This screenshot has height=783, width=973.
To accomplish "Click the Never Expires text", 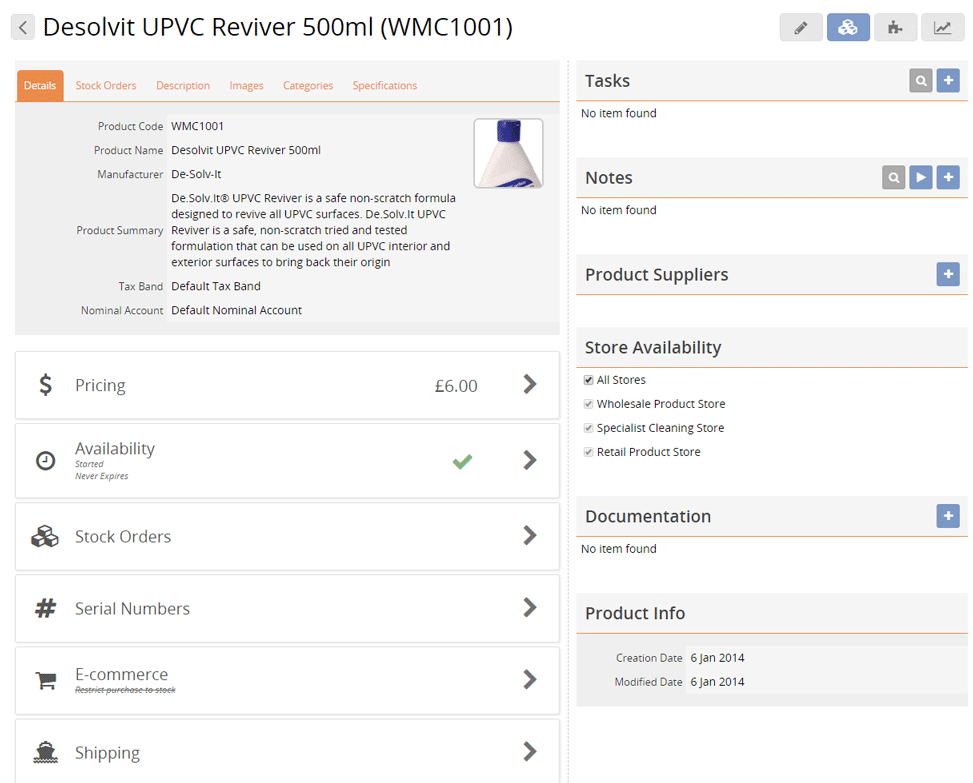I will tap(102, 476).
